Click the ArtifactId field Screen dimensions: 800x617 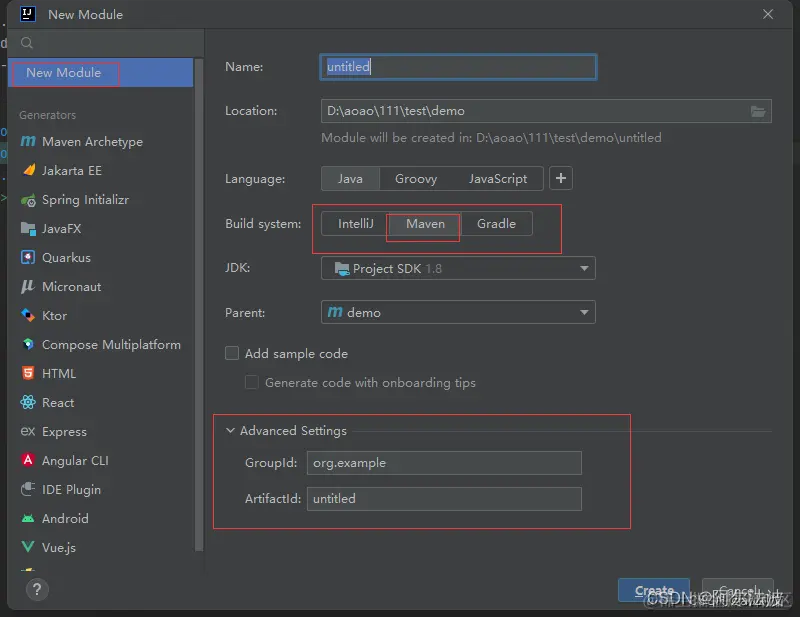444,499
